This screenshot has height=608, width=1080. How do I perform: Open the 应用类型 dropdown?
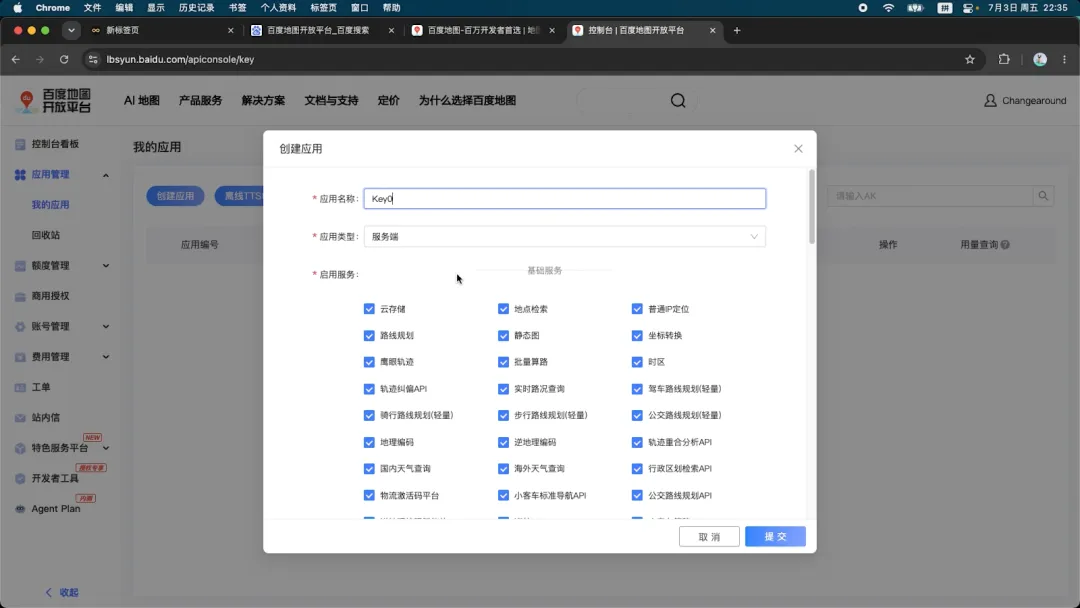[564, 236]
